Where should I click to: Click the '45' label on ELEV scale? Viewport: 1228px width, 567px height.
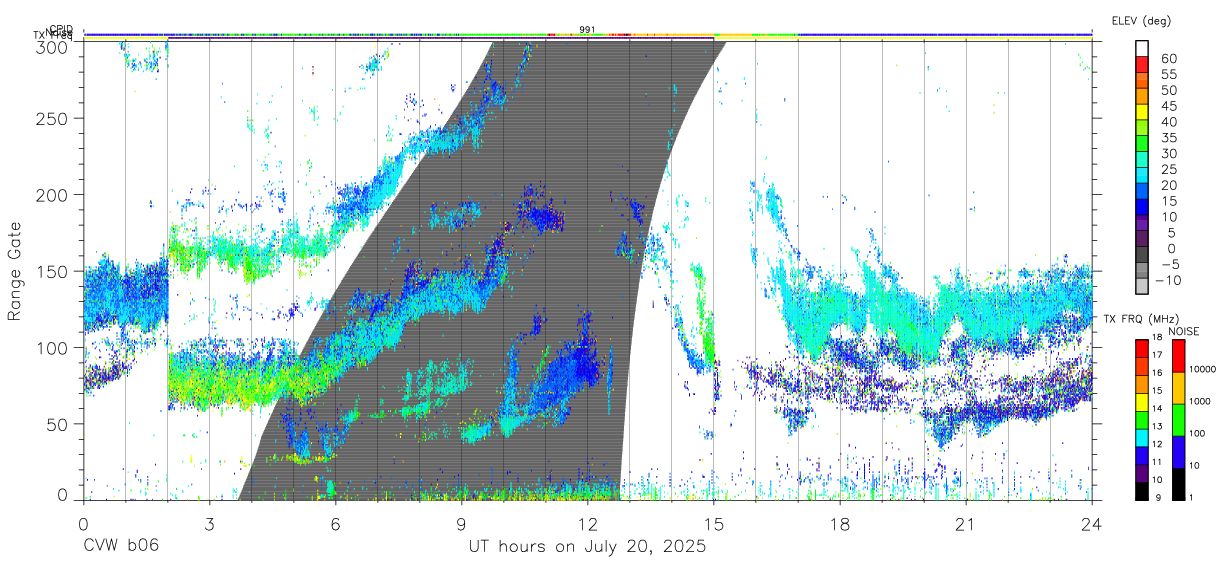[1169, 106]
